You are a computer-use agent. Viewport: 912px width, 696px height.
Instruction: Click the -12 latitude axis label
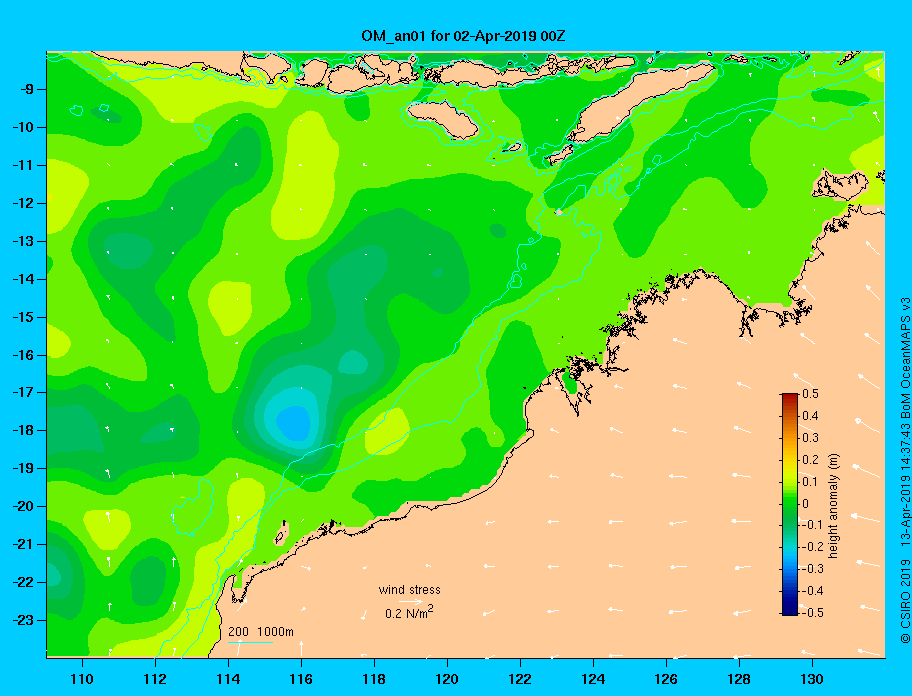tap(23, 204)
